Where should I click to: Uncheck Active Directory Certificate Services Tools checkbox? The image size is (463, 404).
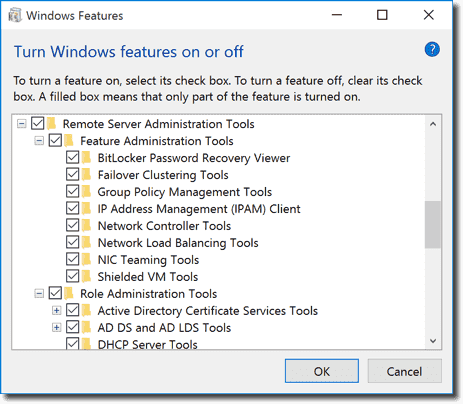[x=72, y=310]
